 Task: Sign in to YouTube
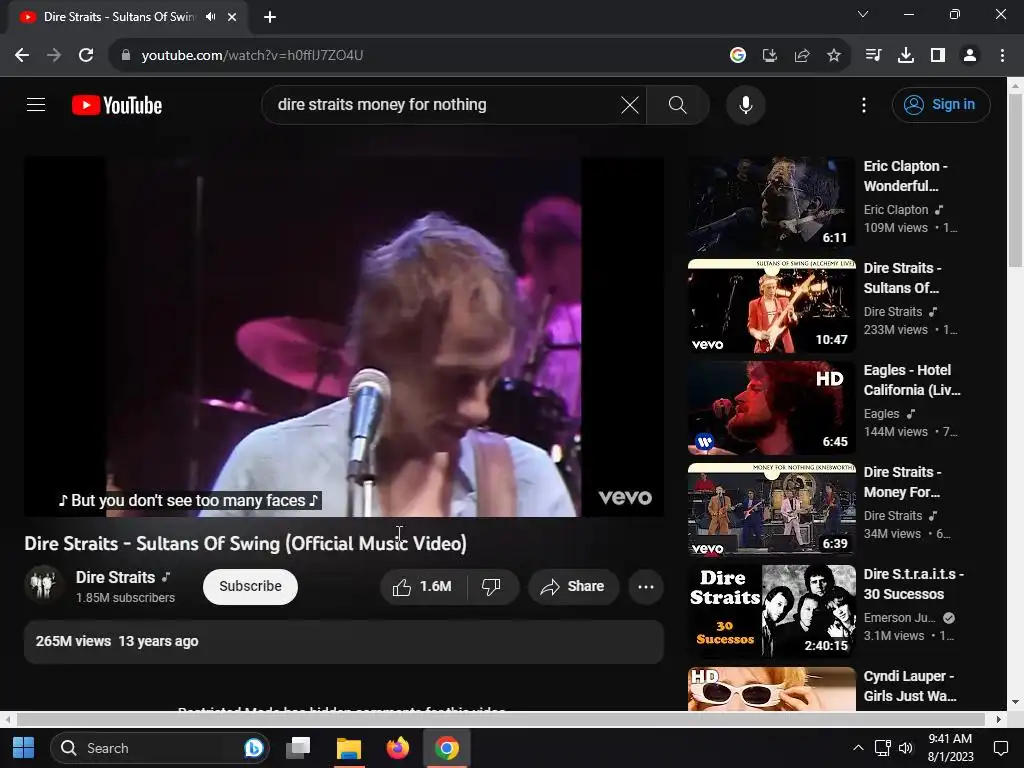pyautogui.click(x=940, y=104)
